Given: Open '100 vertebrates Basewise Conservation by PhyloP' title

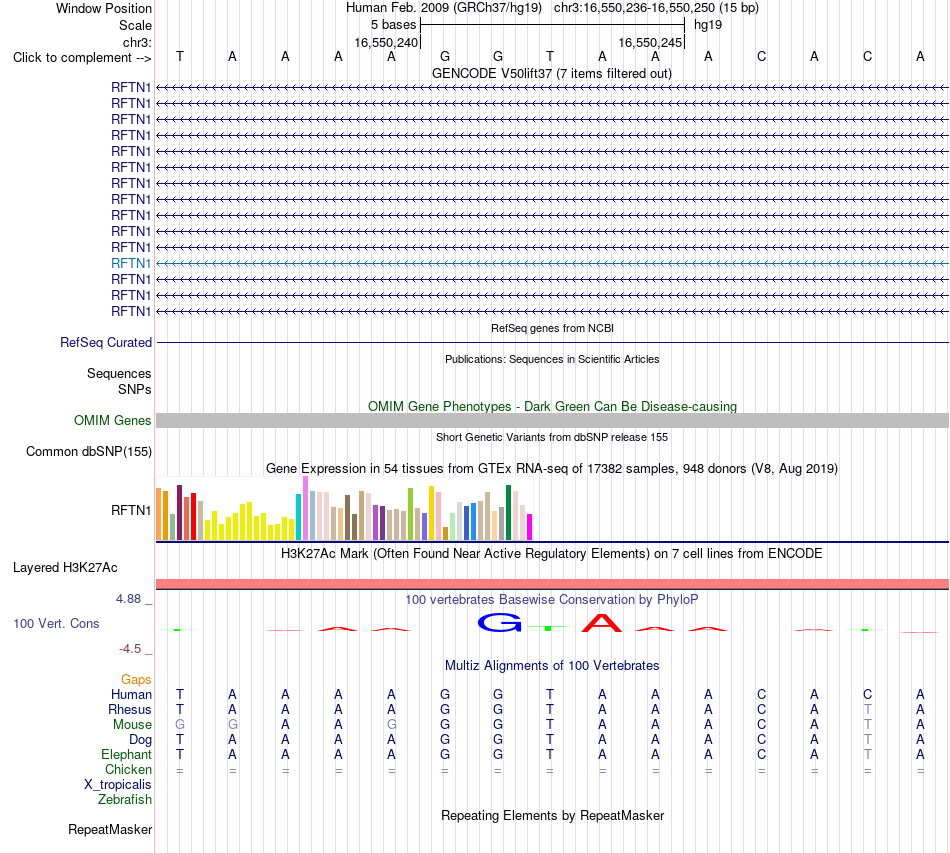Looking at the screenshot, I should point(552,600).
